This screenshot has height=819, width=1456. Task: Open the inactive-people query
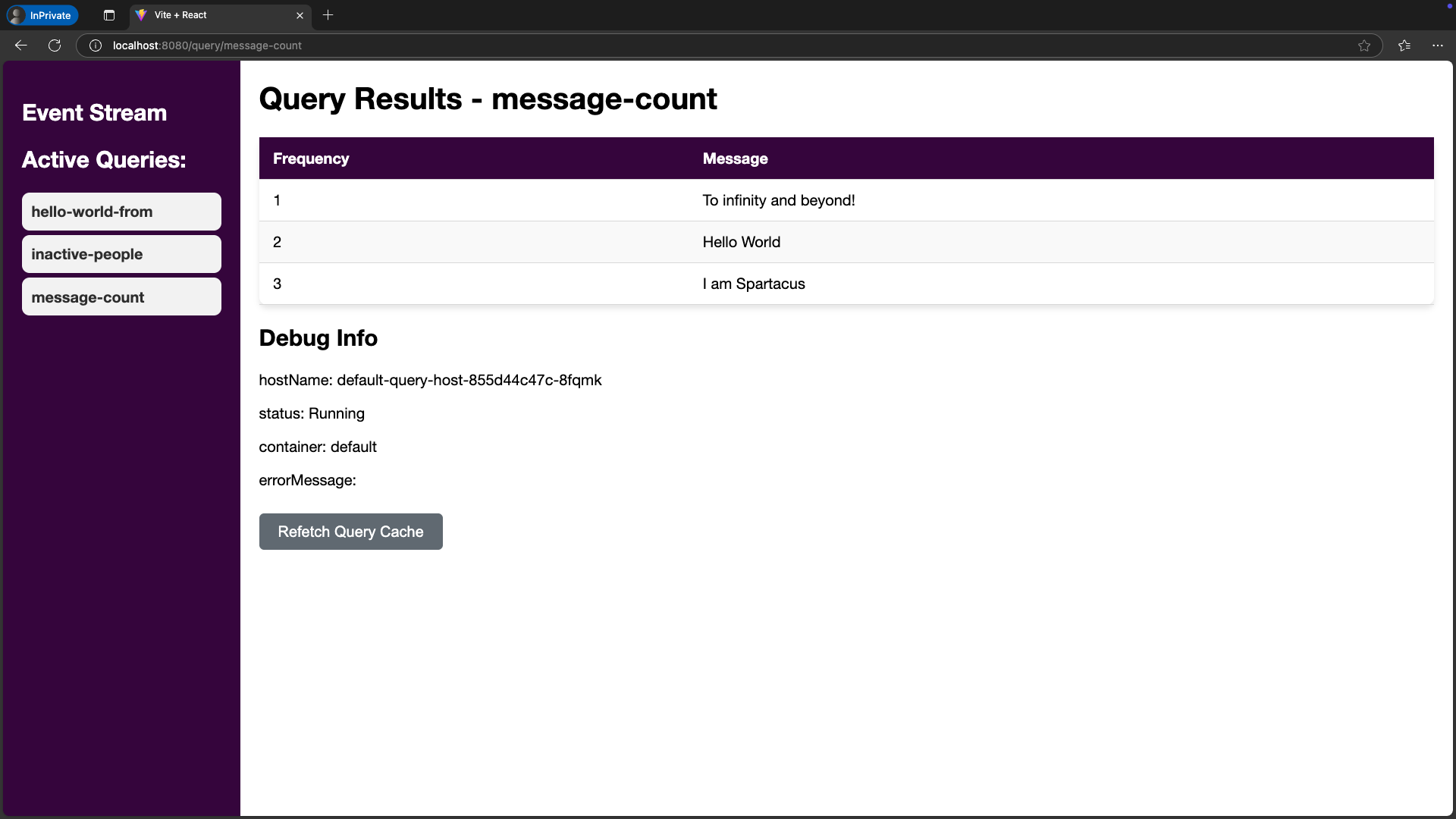[121, 254]
